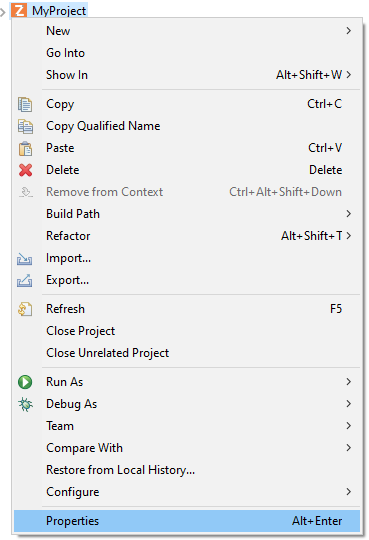Screen dimensions: 369x540
Task: Click the Refresh icon
Action: pyautogui.click(x=25, y=309)
